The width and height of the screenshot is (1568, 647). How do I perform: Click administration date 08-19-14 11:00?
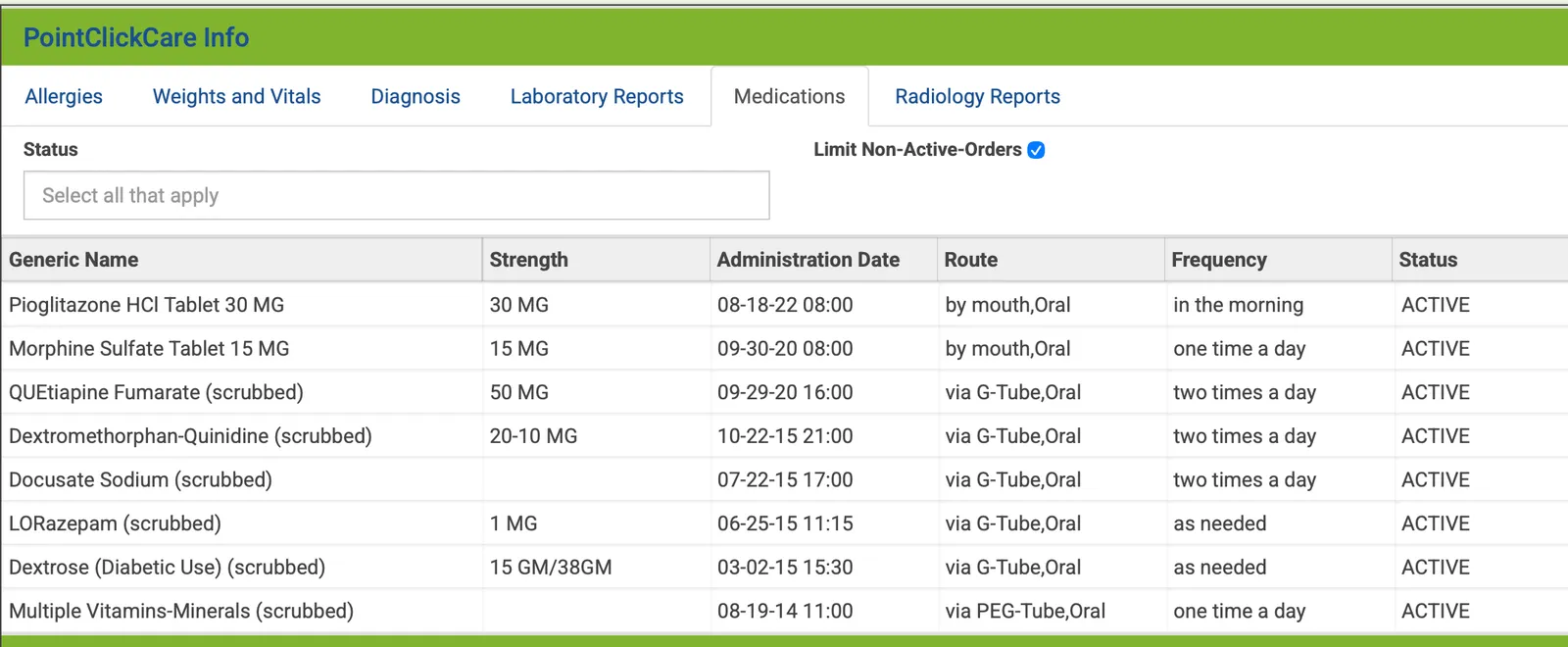tap(785, 611)
